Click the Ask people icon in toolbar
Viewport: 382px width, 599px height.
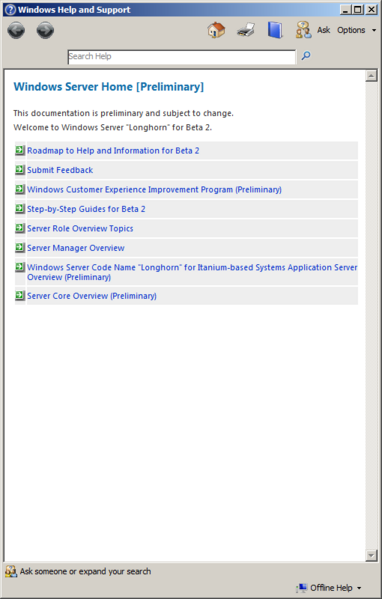click(x=303, y=30)
